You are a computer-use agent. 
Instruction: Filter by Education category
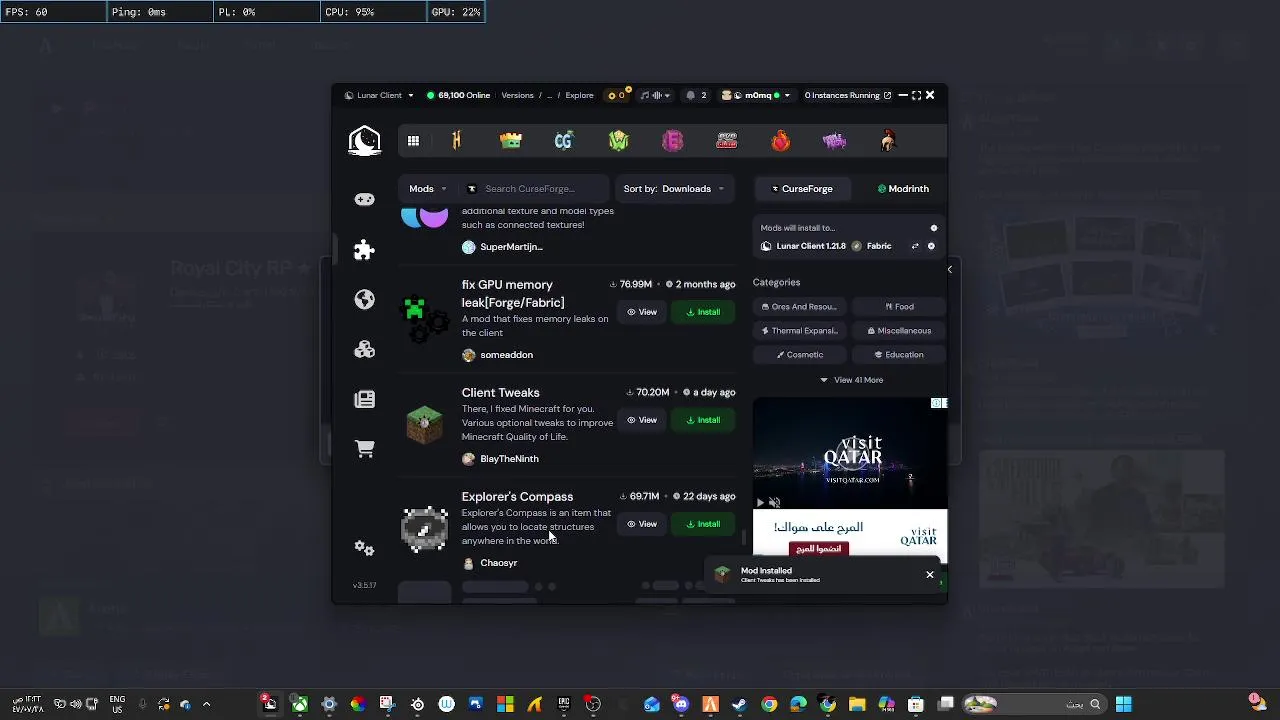point(899,355)
